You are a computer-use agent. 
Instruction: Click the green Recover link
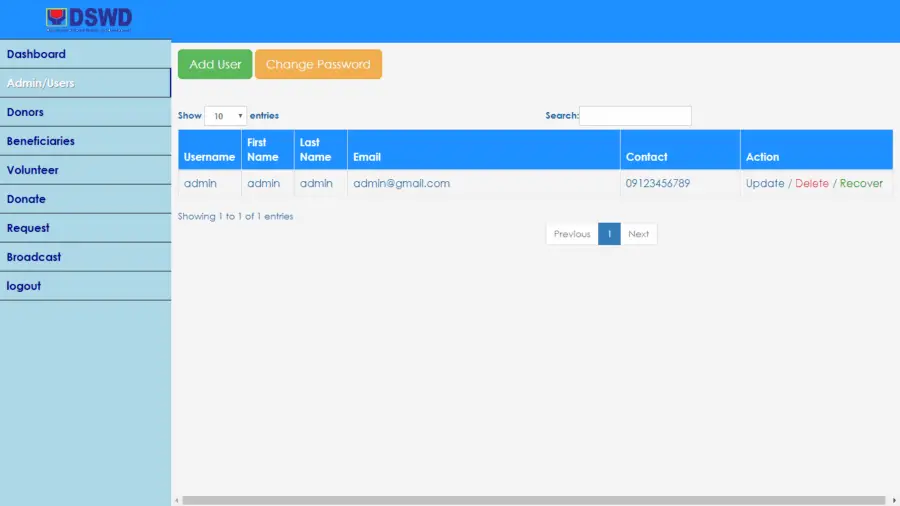tap(861, 184)
